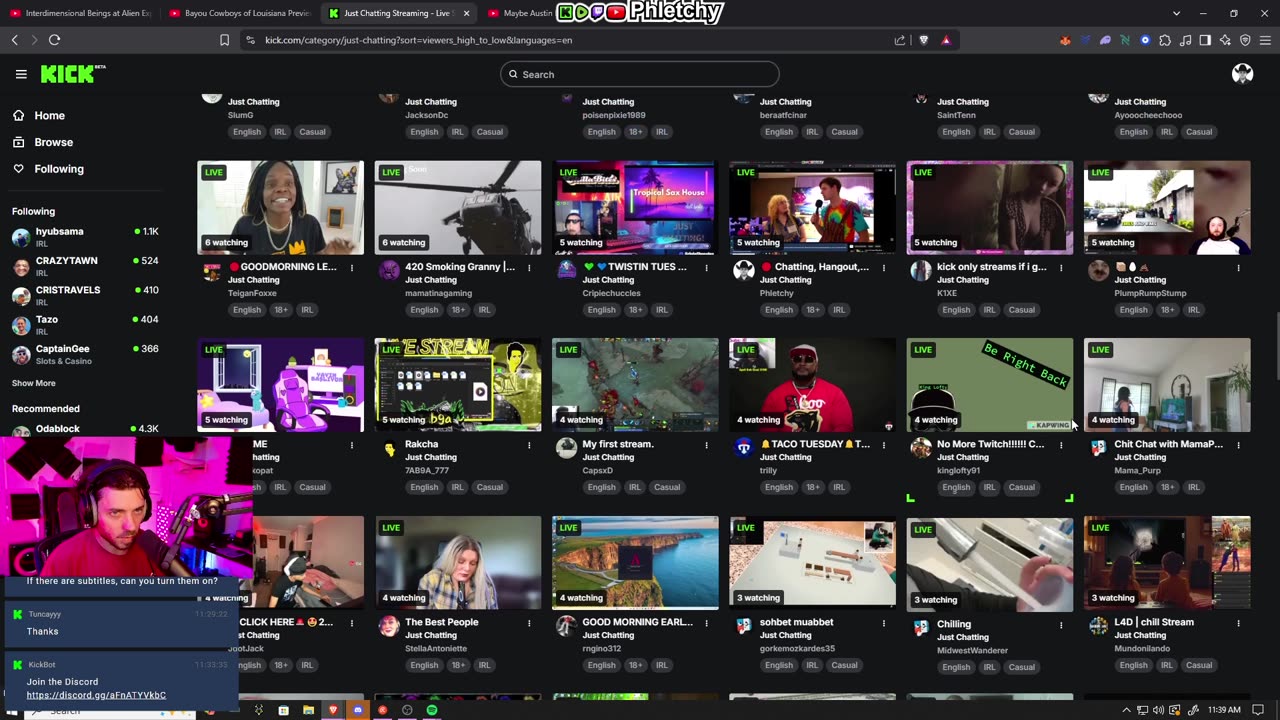Click the address bar URL
Screen dimensions: 1280x720
point(418,40)
